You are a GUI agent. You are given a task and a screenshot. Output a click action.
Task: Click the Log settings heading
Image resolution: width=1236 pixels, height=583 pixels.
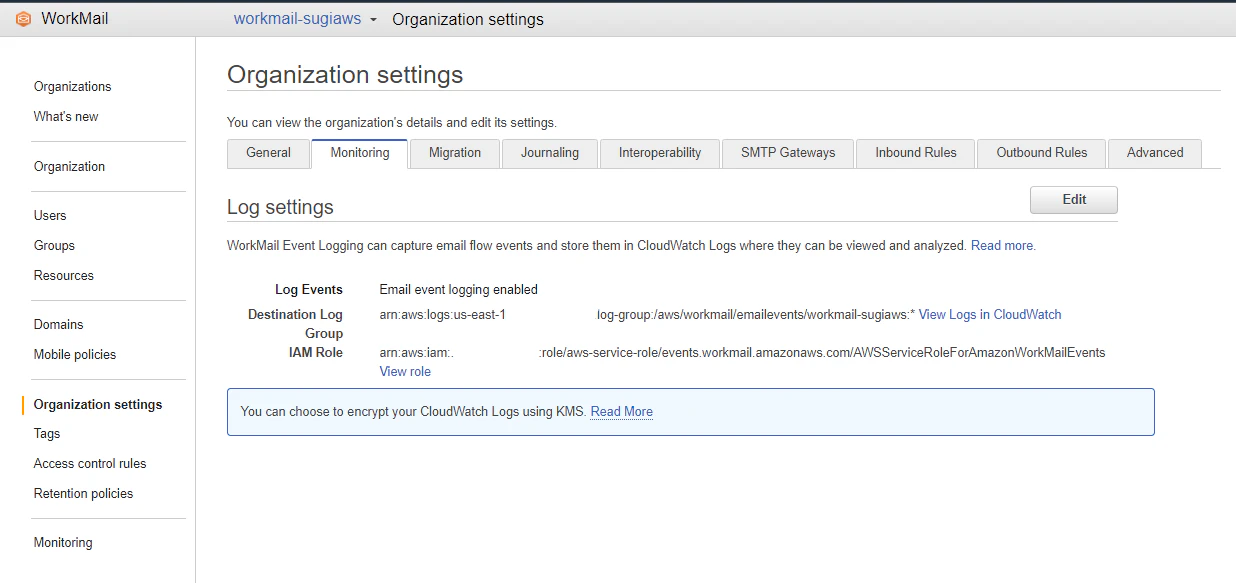click(x=280, y=208)
